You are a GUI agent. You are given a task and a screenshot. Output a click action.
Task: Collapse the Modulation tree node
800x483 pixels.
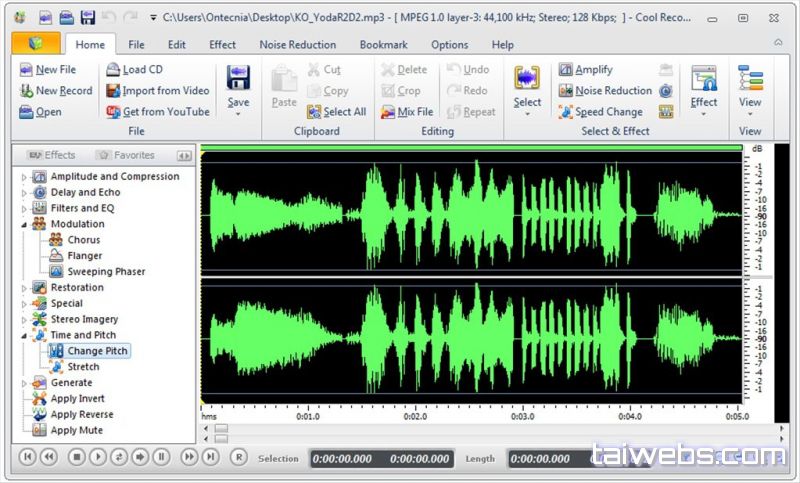(24, 225)
